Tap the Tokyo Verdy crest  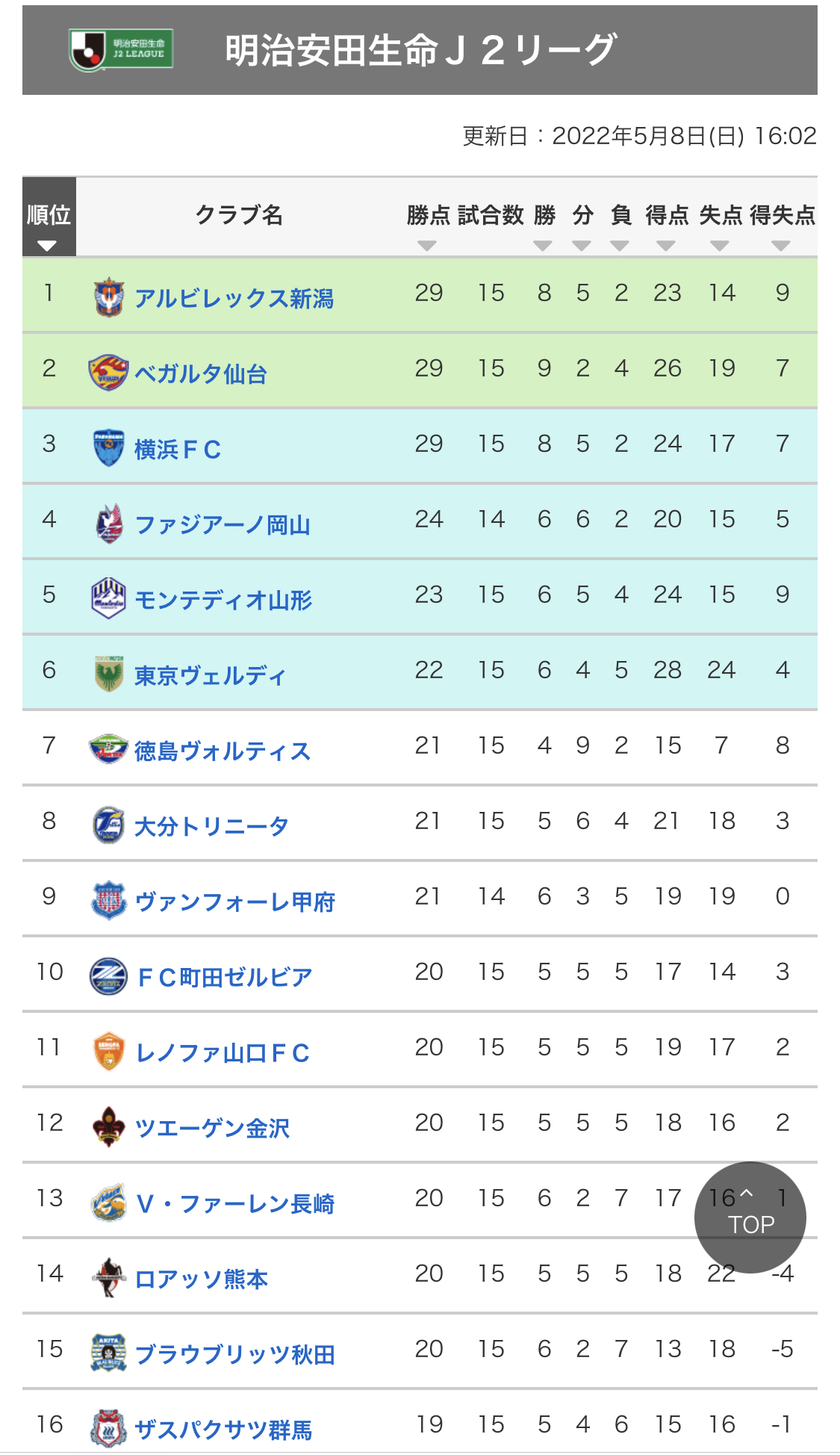pyautogui.click(x=109, y=674)
